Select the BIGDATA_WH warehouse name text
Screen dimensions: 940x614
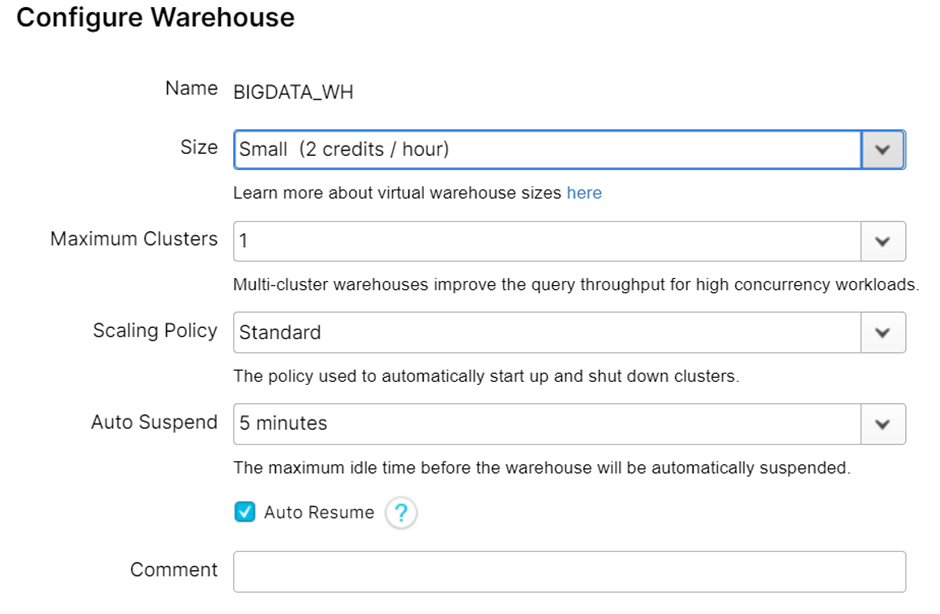pos(293,93)
